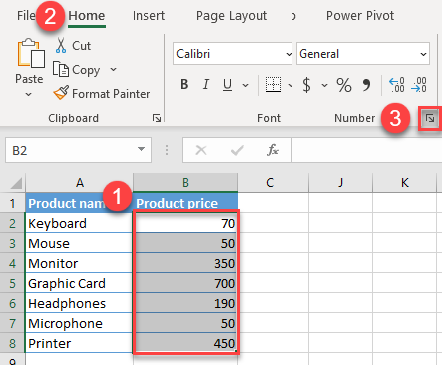Select the cell with value 190
Screen dimensions: 442x365
186,303
